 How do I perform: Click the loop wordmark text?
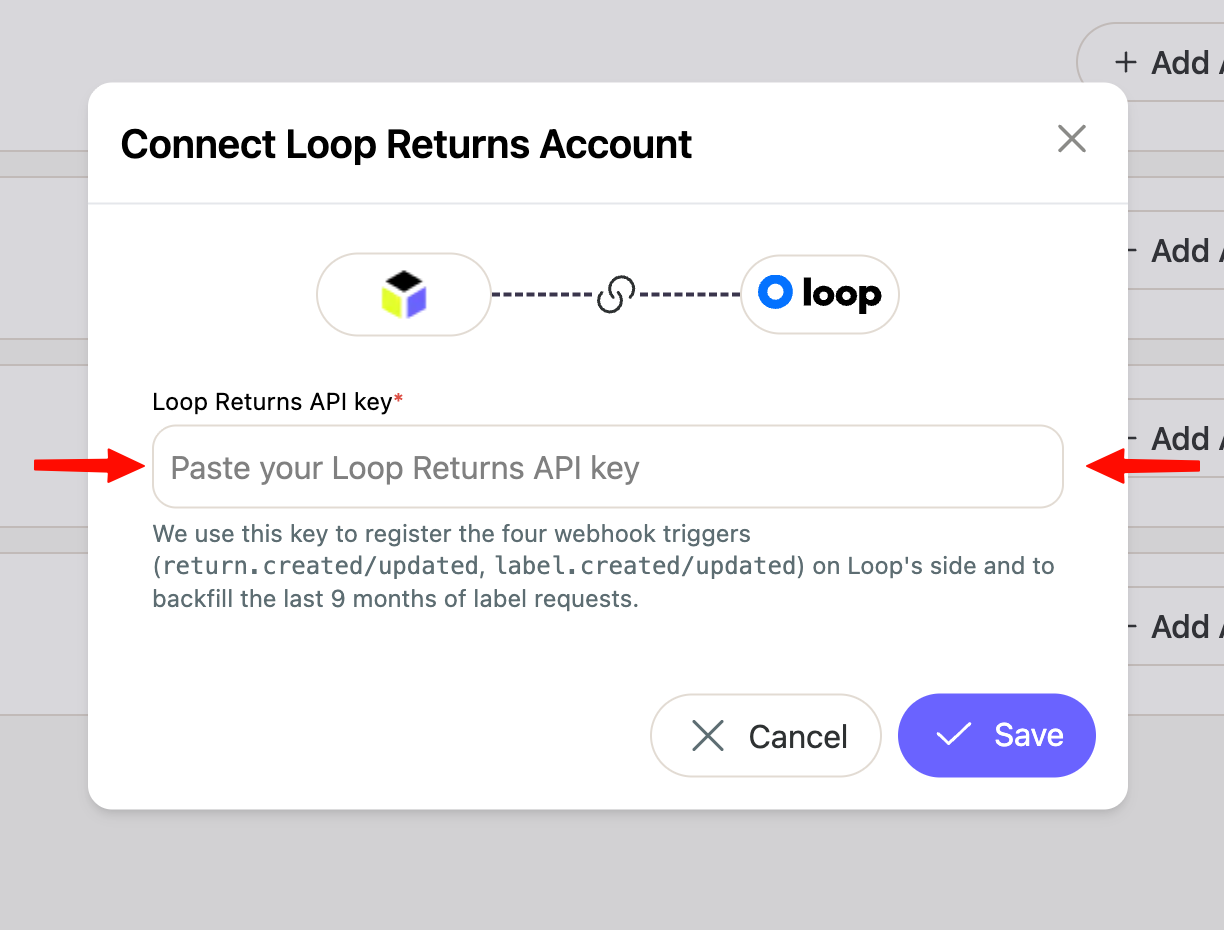pyautogui.click(x=841, y=294)
